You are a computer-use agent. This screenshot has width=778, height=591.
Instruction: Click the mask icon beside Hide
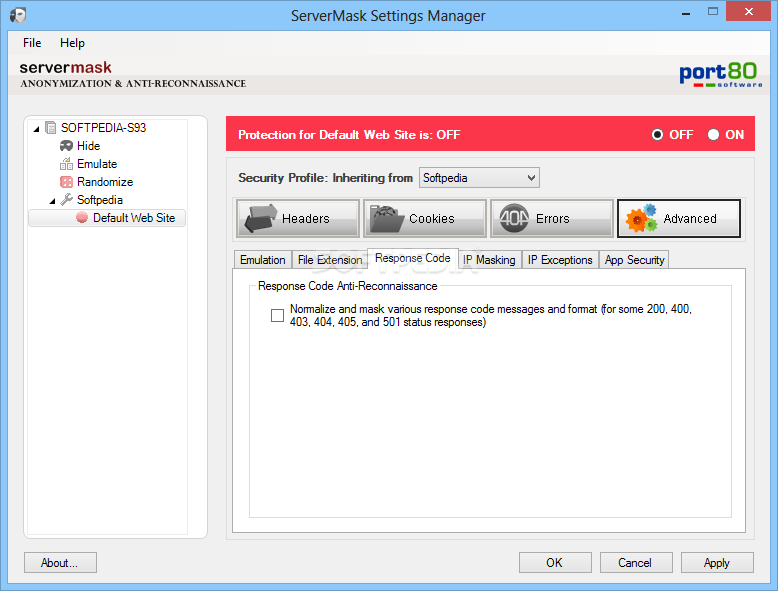(x=66, y=146)
